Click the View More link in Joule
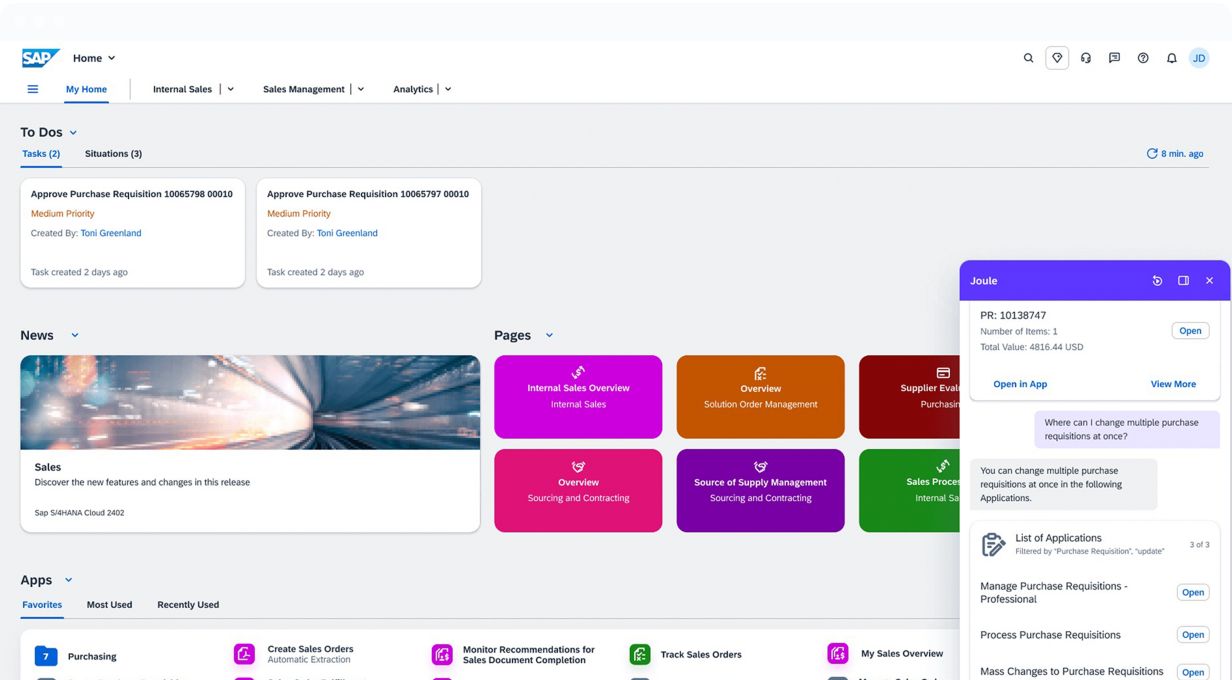This screenshot has height=680, width=1232. coord(1173,384)
